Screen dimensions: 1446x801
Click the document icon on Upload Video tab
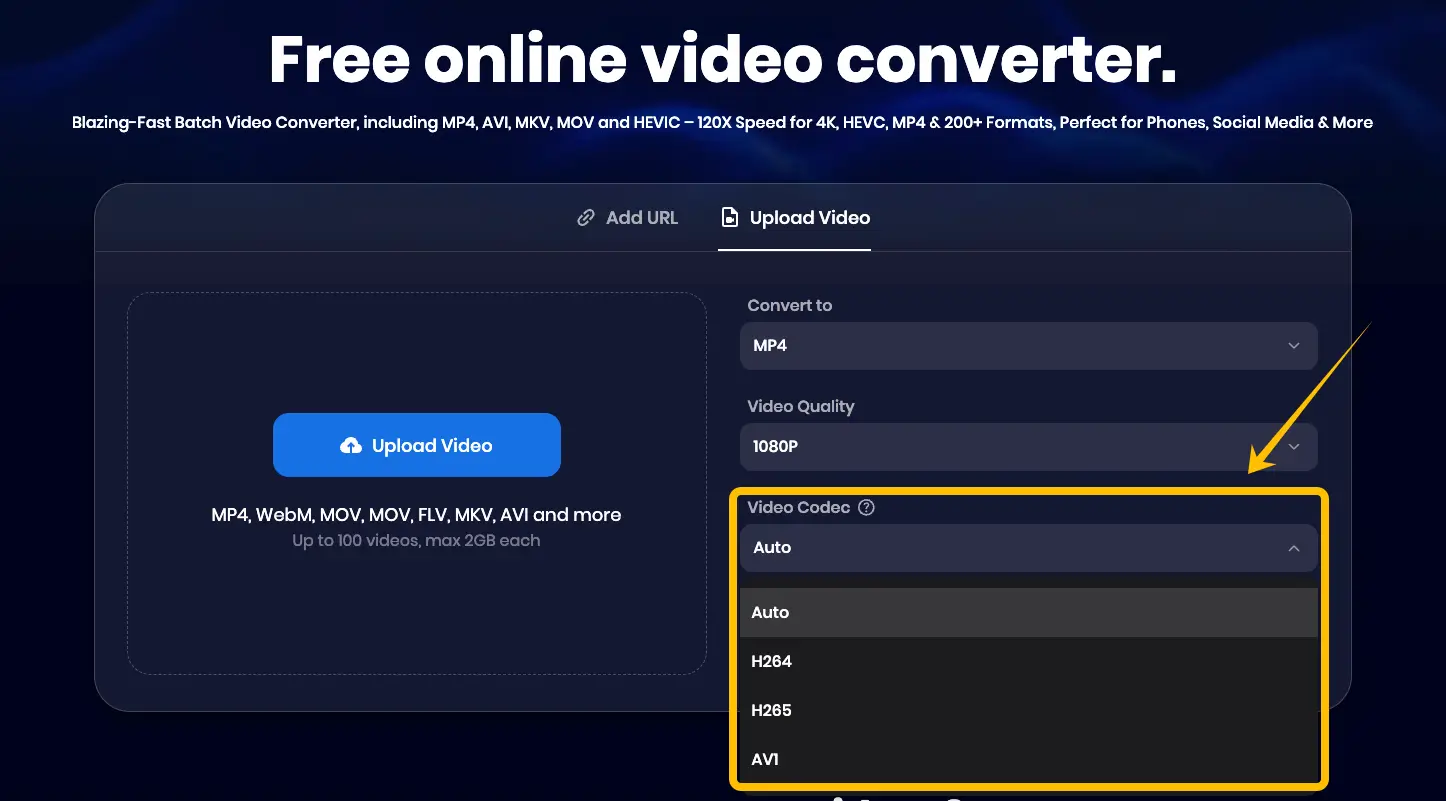click(x=731, y=217)
